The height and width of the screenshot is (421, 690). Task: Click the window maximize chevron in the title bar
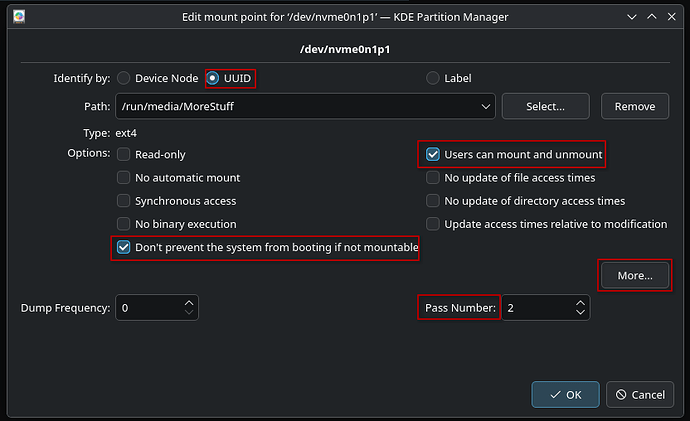click(652, 17)
